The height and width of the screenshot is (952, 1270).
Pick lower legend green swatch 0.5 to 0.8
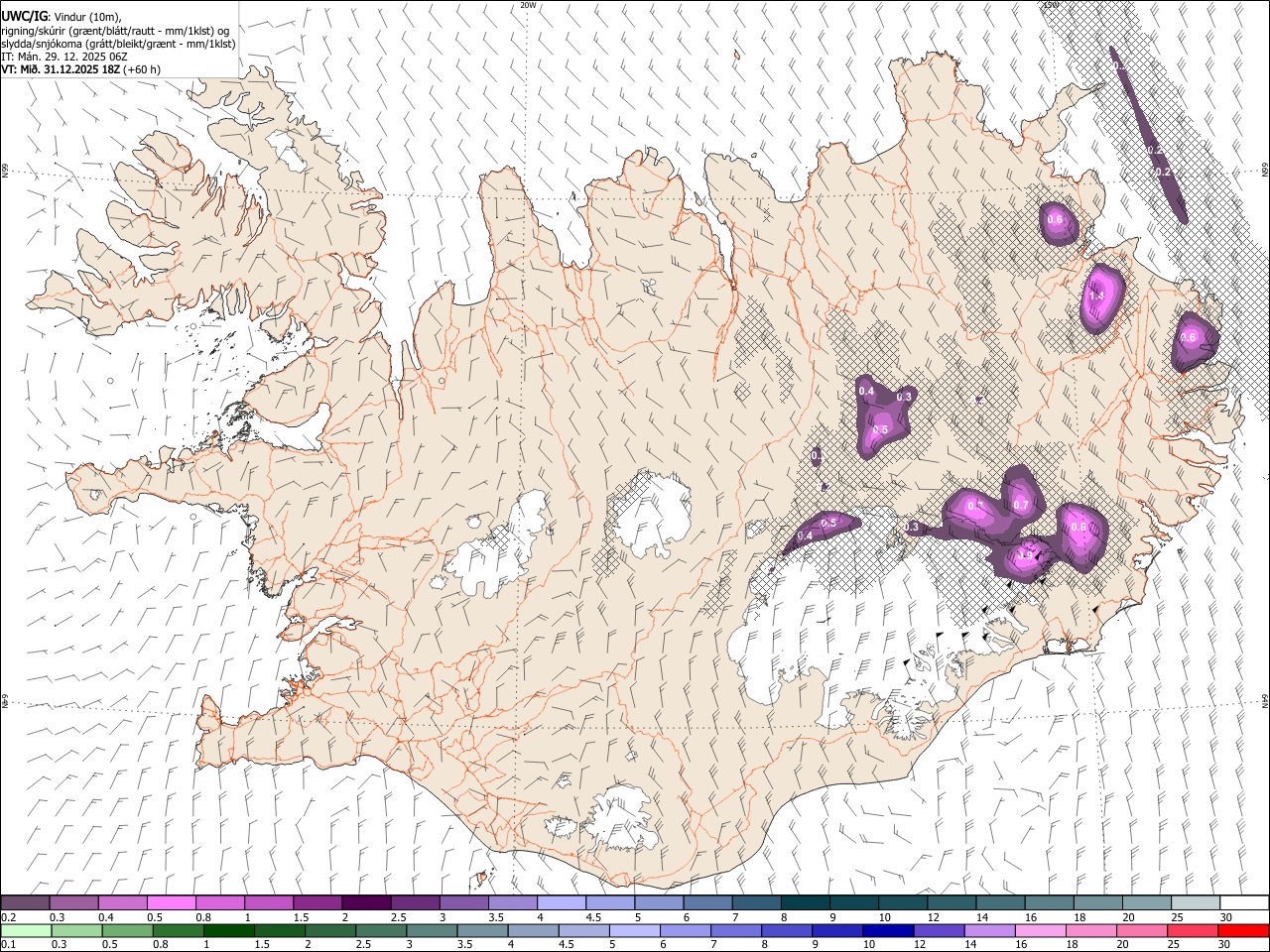click(x=127, y=930)
